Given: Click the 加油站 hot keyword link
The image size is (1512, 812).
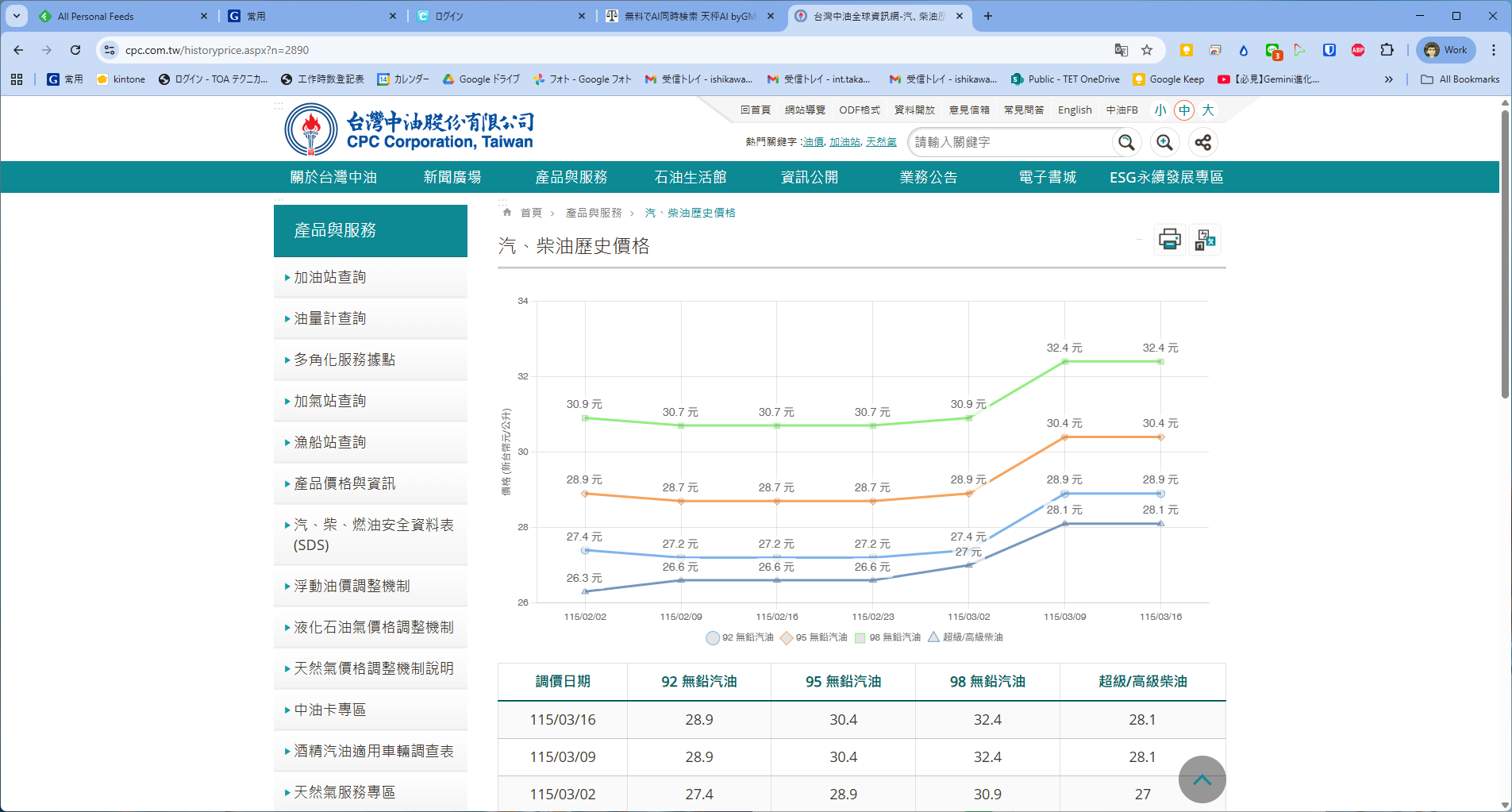Looking at the screenshot, I should pos(844,142).
